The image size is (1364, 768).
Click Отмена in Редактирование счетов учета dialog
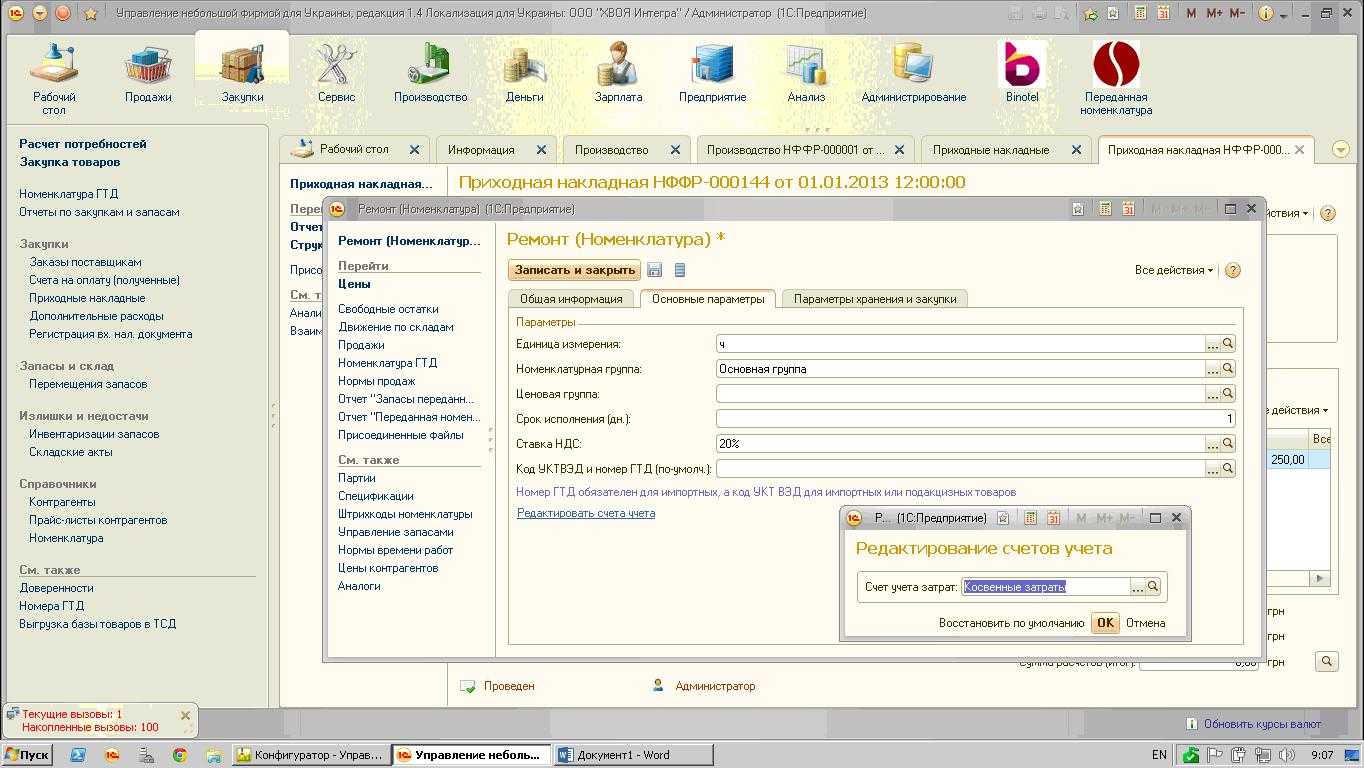pyautogui.click(x=1146, y=622)
